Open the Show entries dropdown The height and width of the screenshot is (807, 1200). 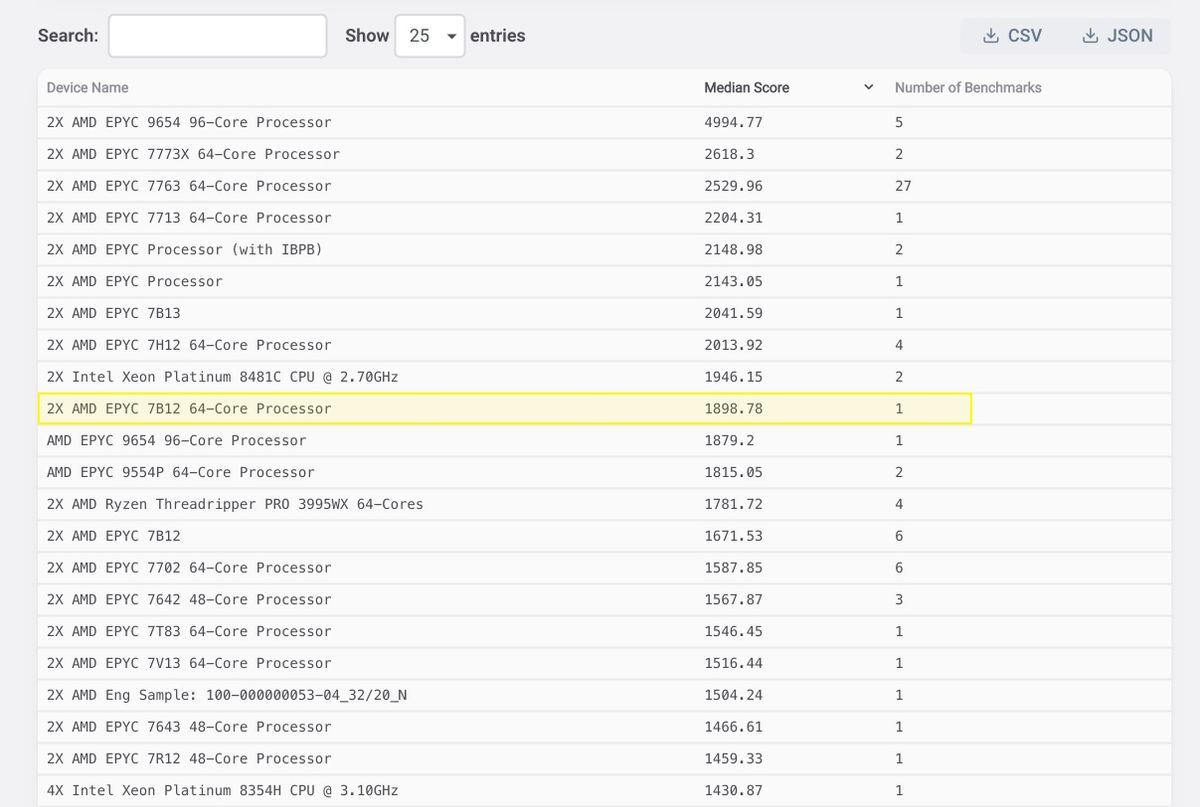[x=429, y=36]
